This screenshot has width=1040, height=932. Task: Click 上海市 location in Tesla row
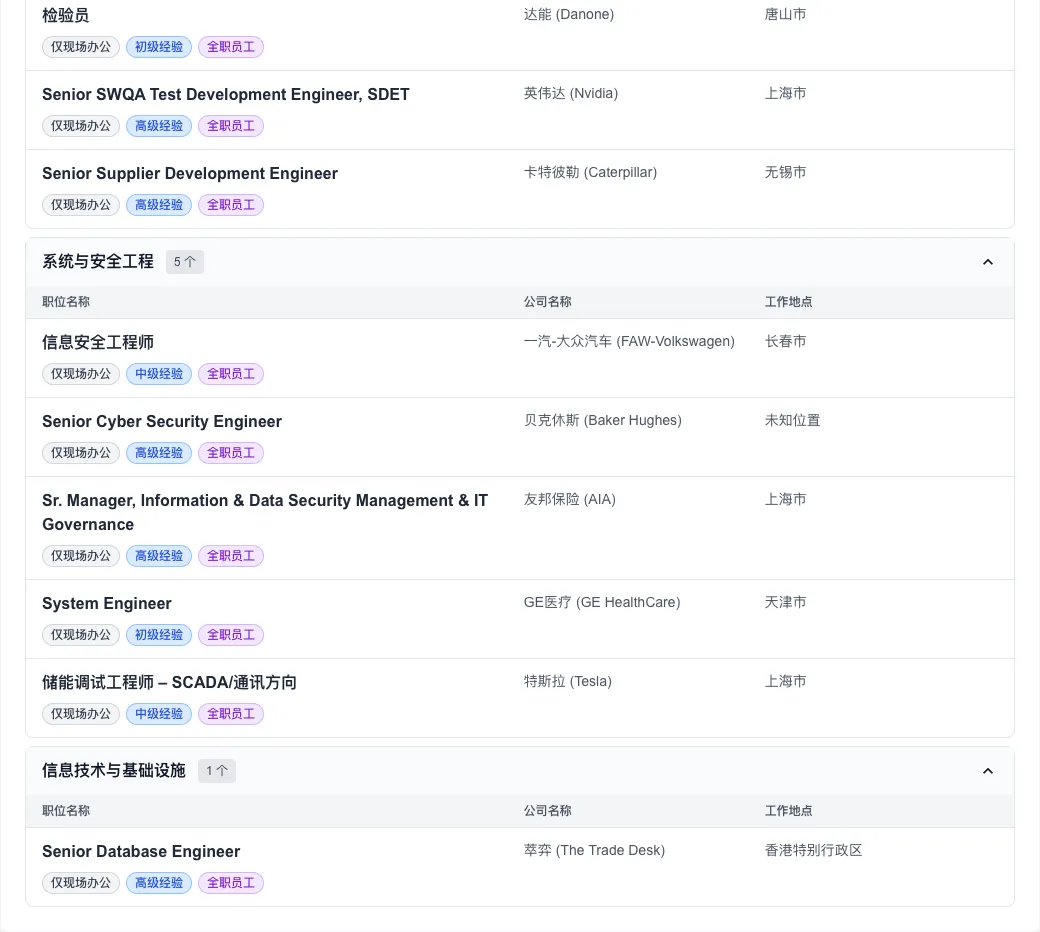tap(785, 681)
